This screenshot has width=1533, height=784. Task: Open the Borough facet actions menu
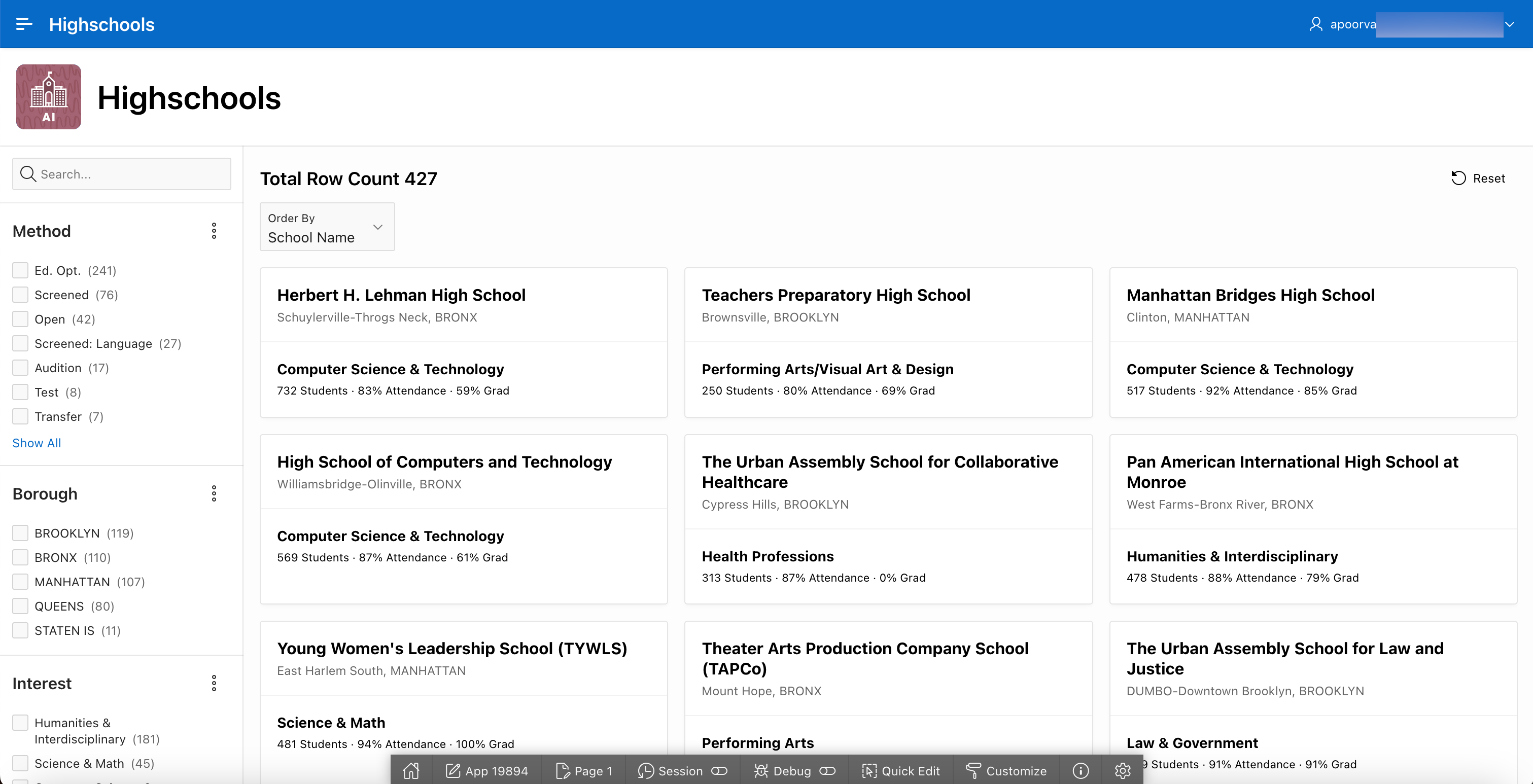point(214,493)
